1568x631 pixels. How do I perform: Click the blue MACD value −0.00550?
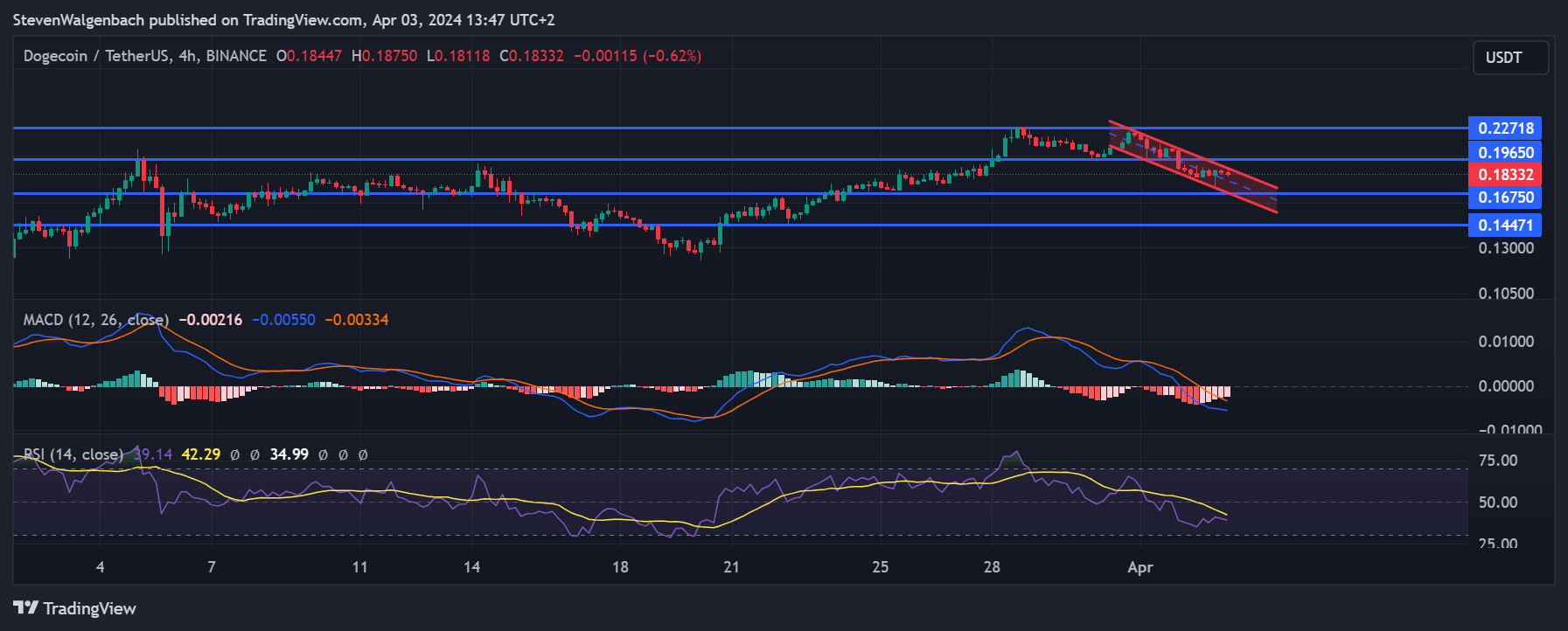click(x=283, y=320)
